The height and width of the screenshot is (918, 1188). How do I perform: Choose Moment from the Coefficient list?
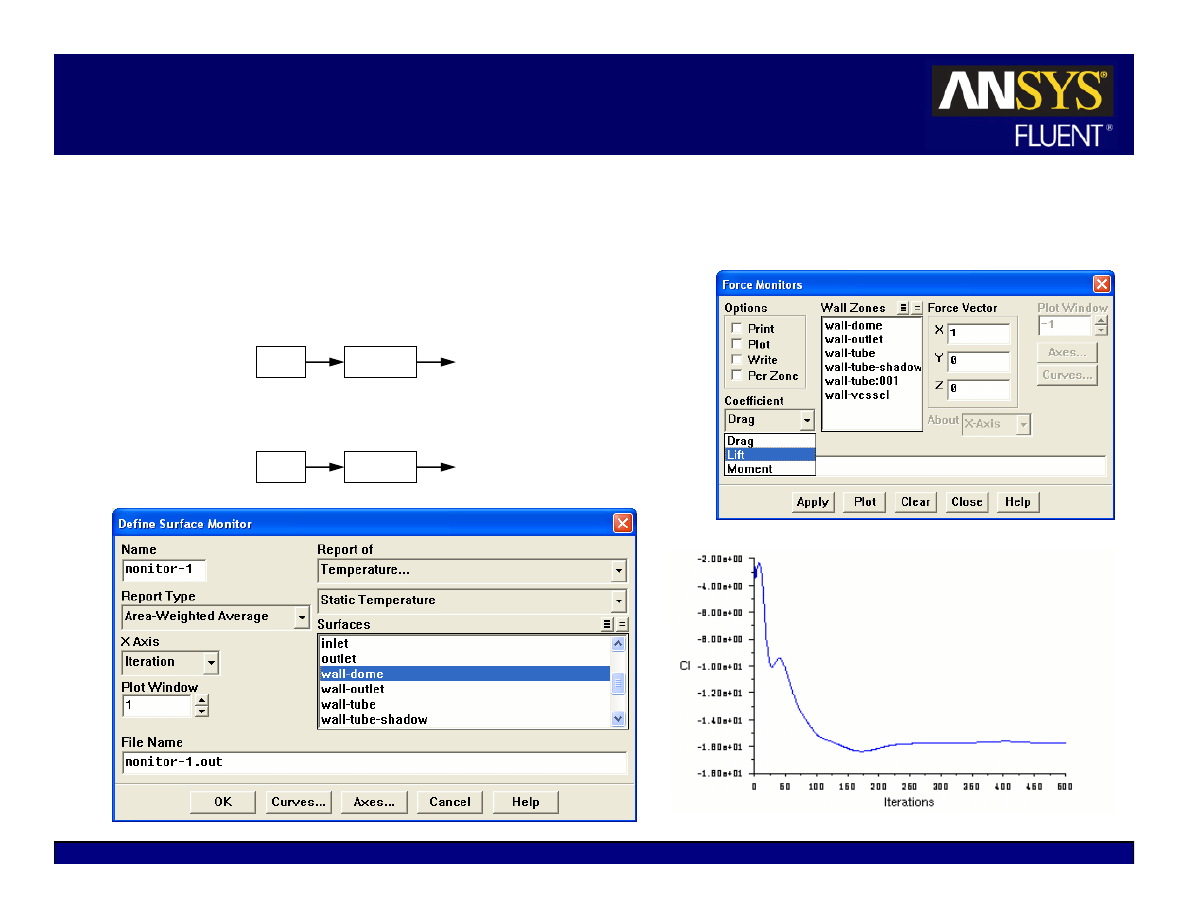(x=769, y=469)
